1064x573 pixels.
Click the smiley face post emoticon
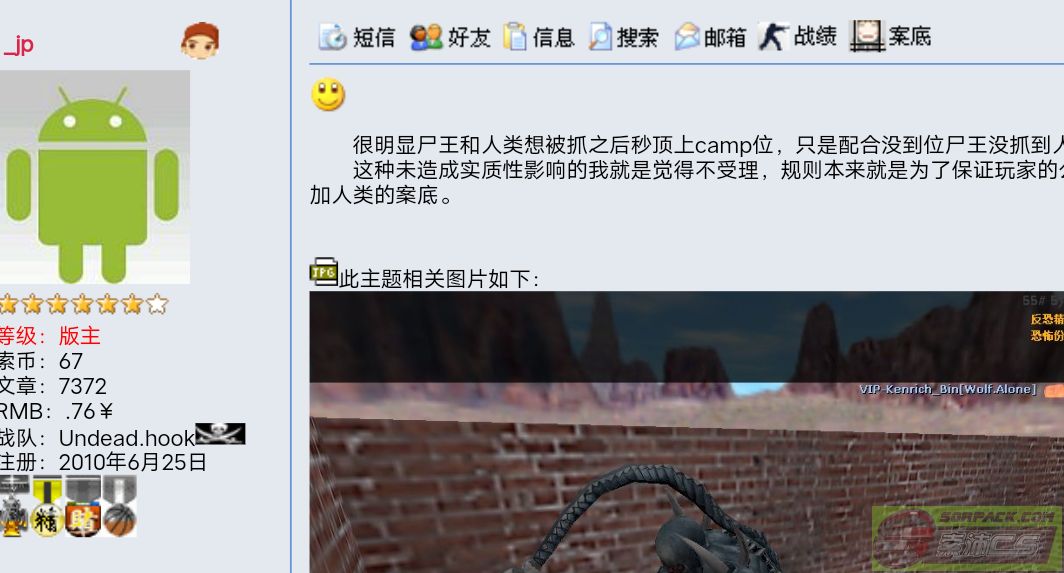click(x=328, y=94)
